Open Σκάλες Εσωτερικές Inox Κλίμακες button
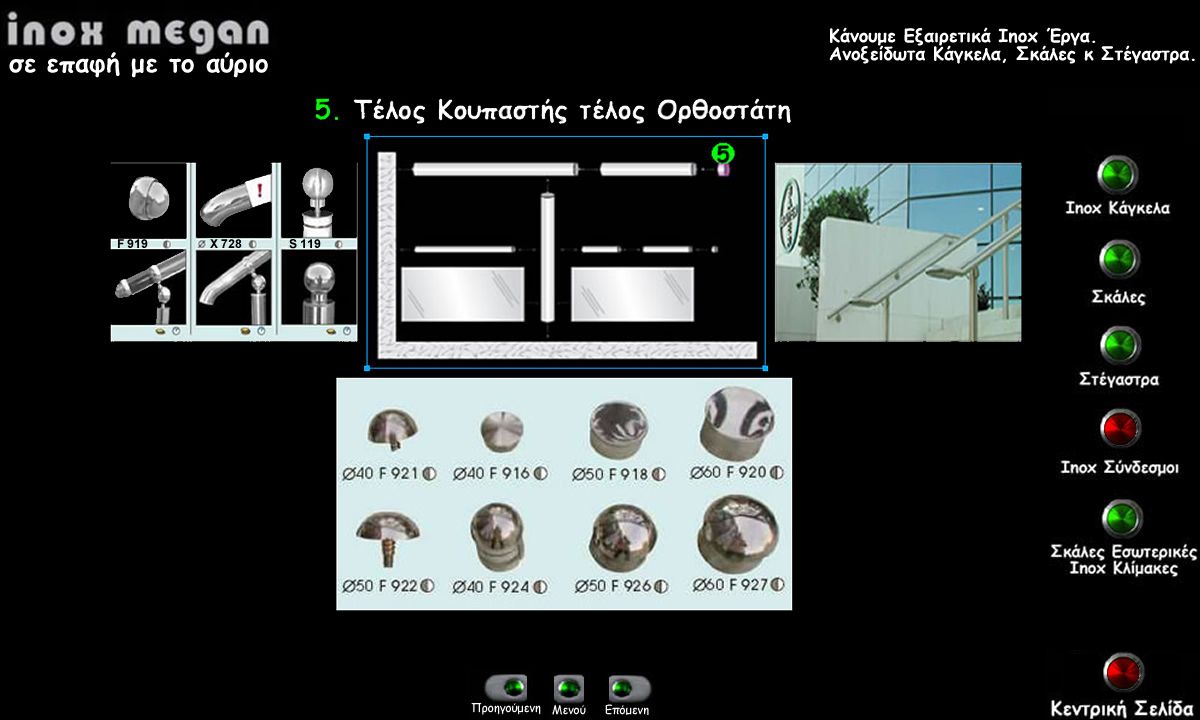 click(1122, 518)
